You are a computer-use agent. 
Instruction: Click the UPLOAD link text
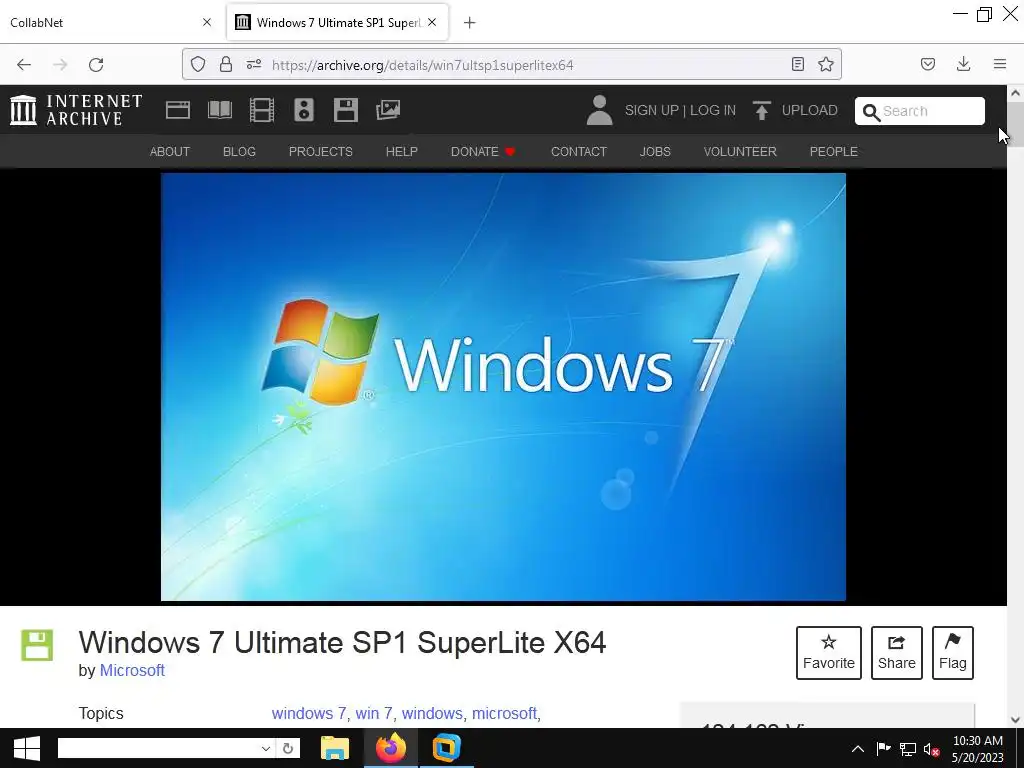(x=809, y=110)
